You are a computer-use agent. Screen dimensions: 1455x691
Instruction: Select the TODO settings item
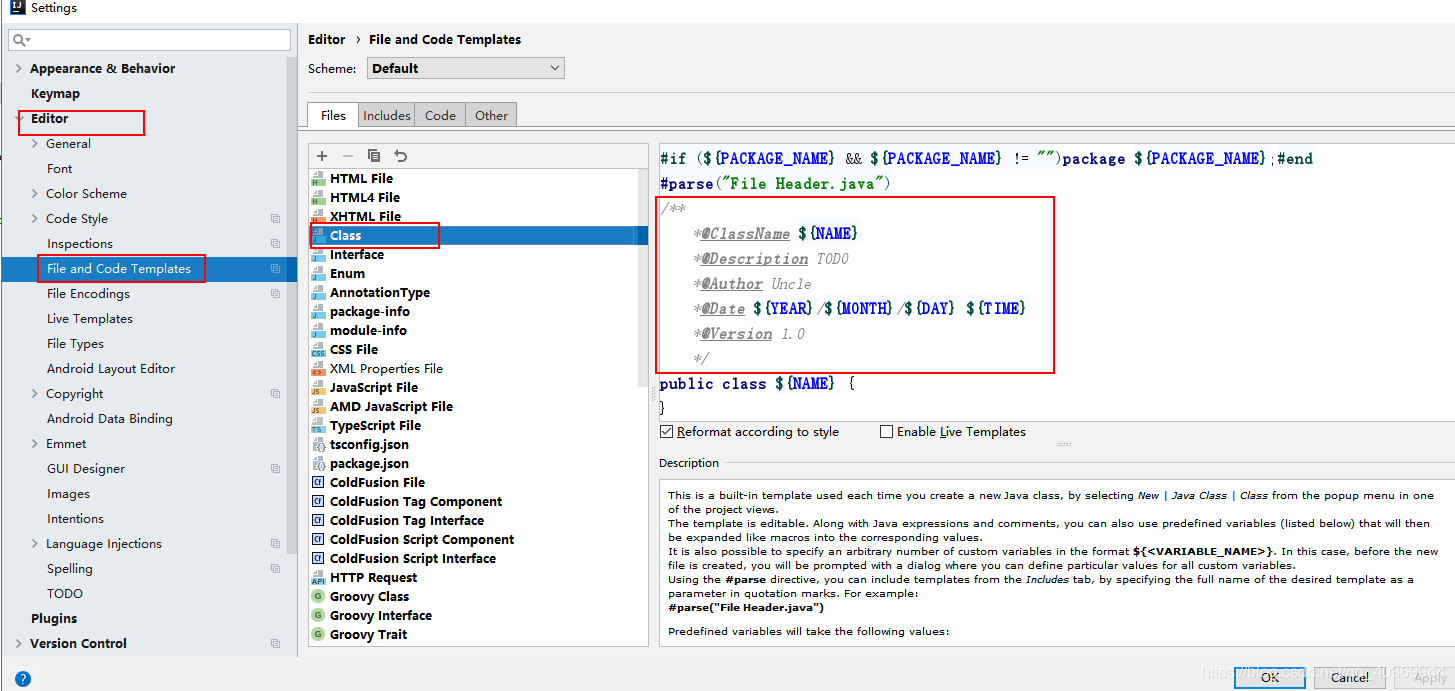(x=65, y=594)
